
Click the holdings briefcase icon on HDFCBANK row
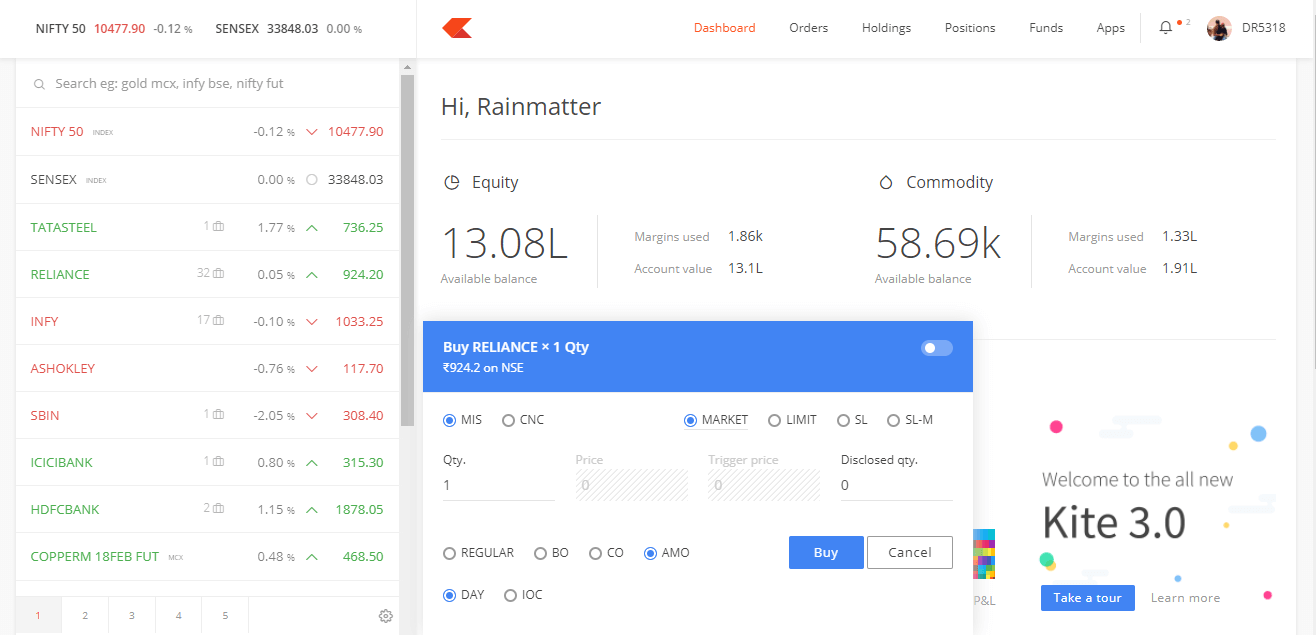point(218,509)
